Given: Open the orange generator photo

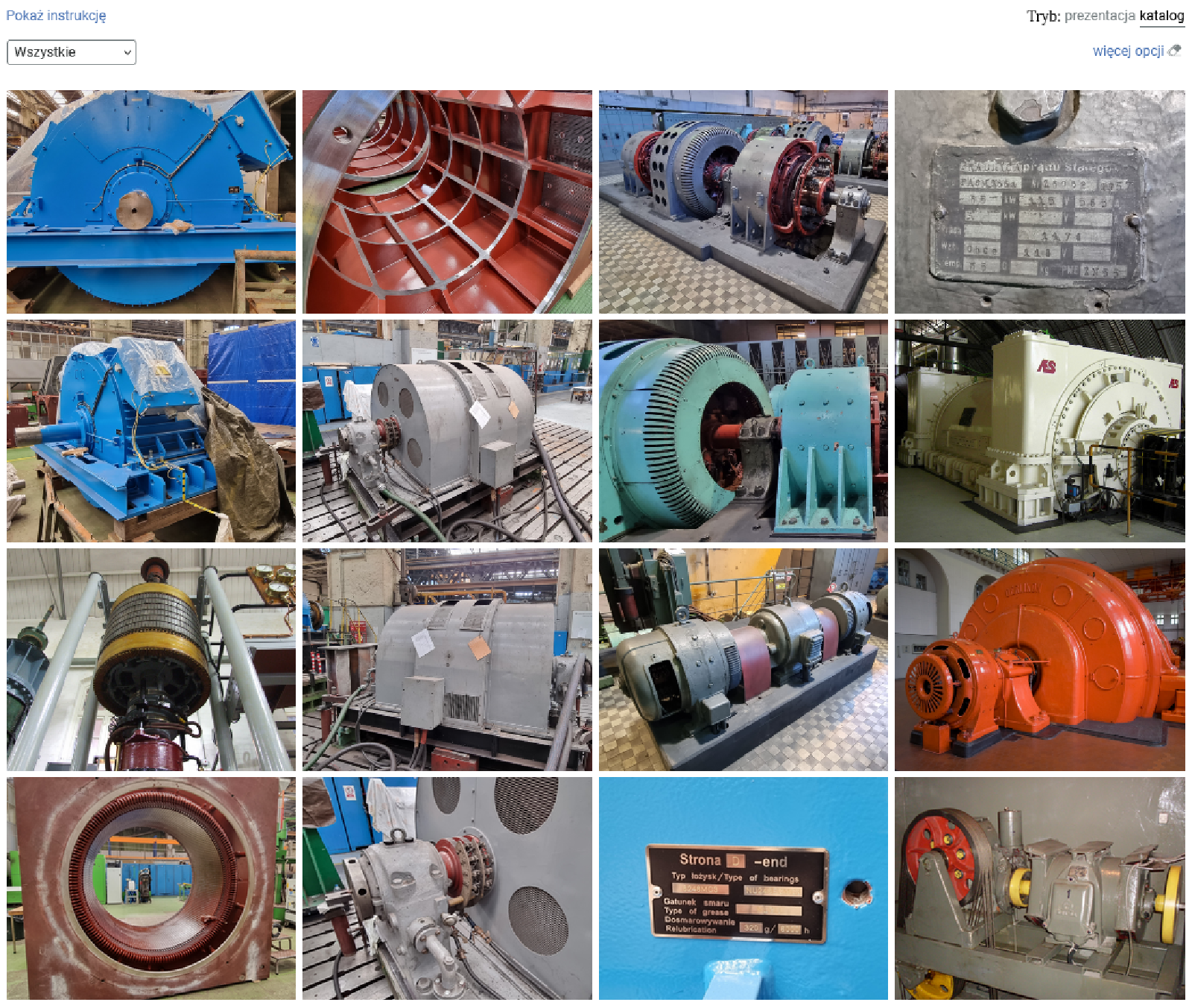Looking at the screenshot, I should pos(1039,659).
